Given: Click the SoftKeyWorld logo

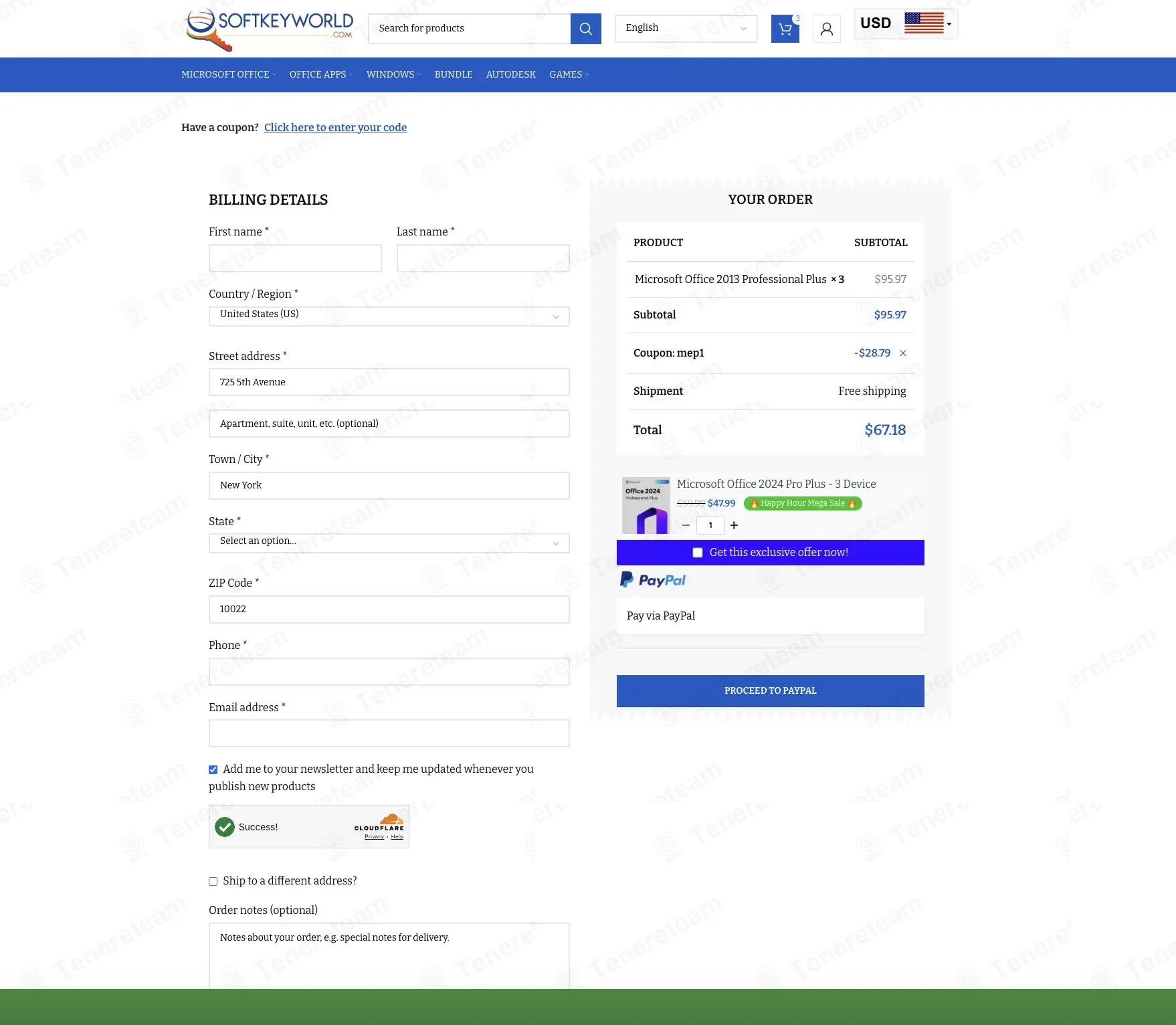Looking at the screenshot, I should tap(269, 29).
